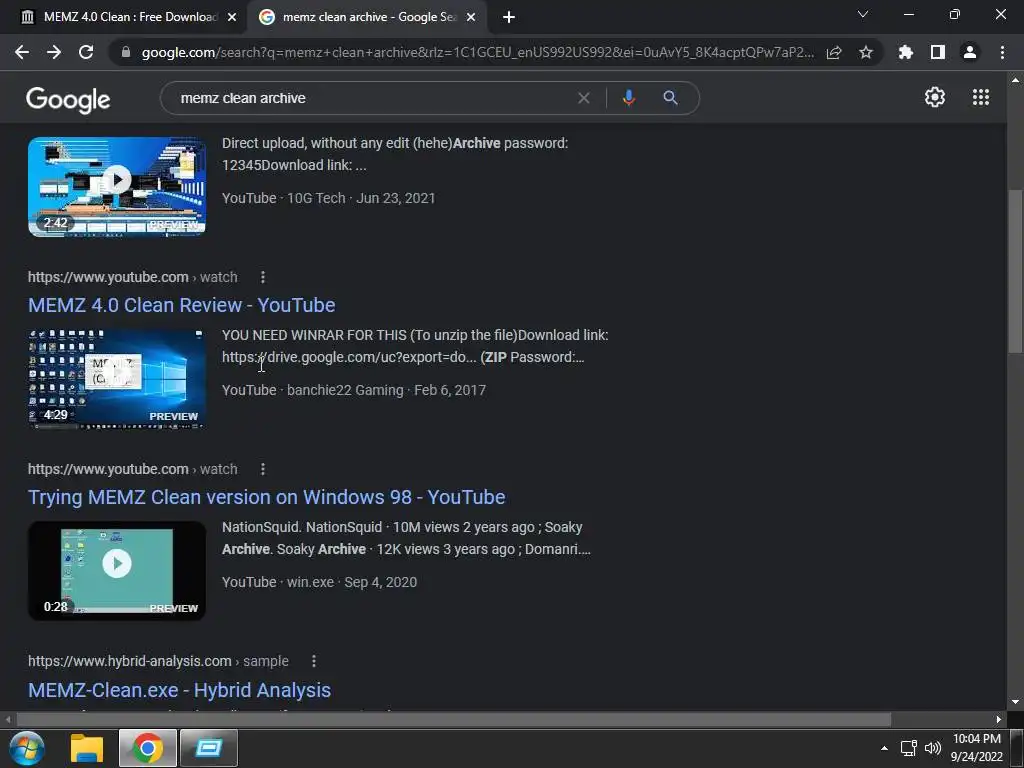Click the hybrid-analysis.com sample URL
This screenshot has width=1024, height=768.
pyautogui.click(x=158, y=661)
